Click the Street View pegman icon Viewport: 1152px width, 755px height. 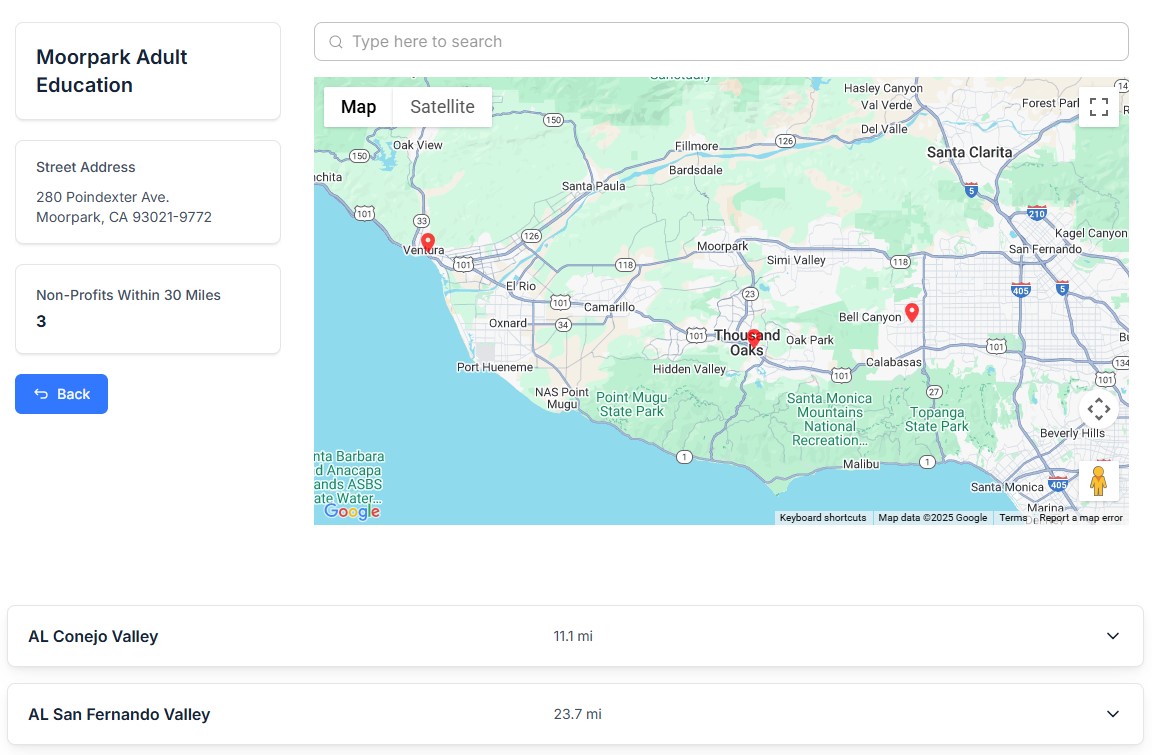coord(1098,481)
